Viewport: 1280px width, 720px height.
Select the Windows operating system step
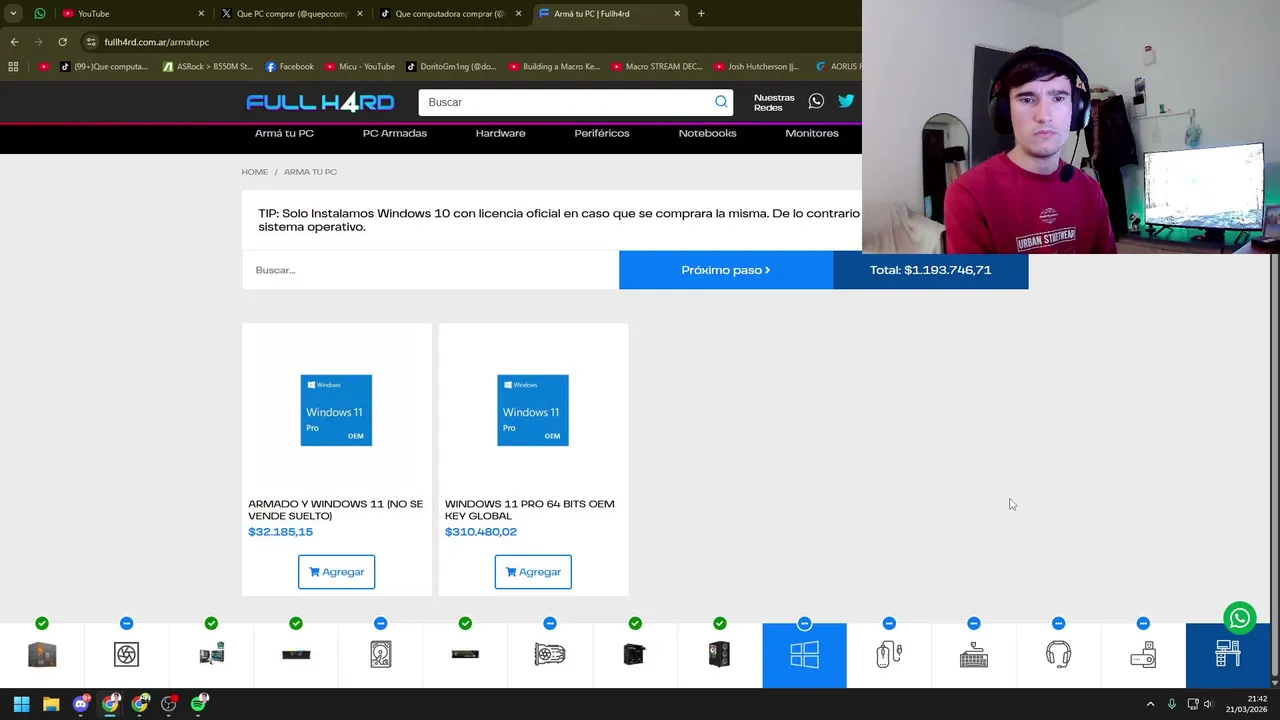pos(804,655)
